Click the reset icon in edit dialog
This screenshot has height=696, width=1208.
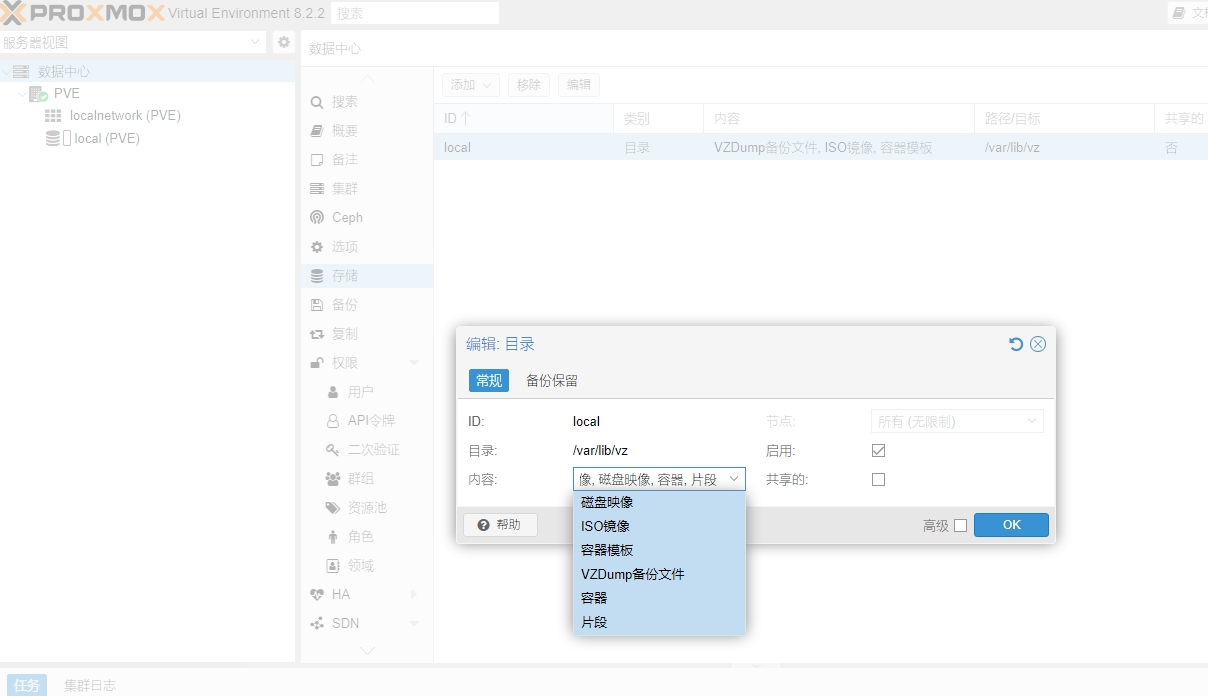pyautogui.click(x=1016, y=344)
